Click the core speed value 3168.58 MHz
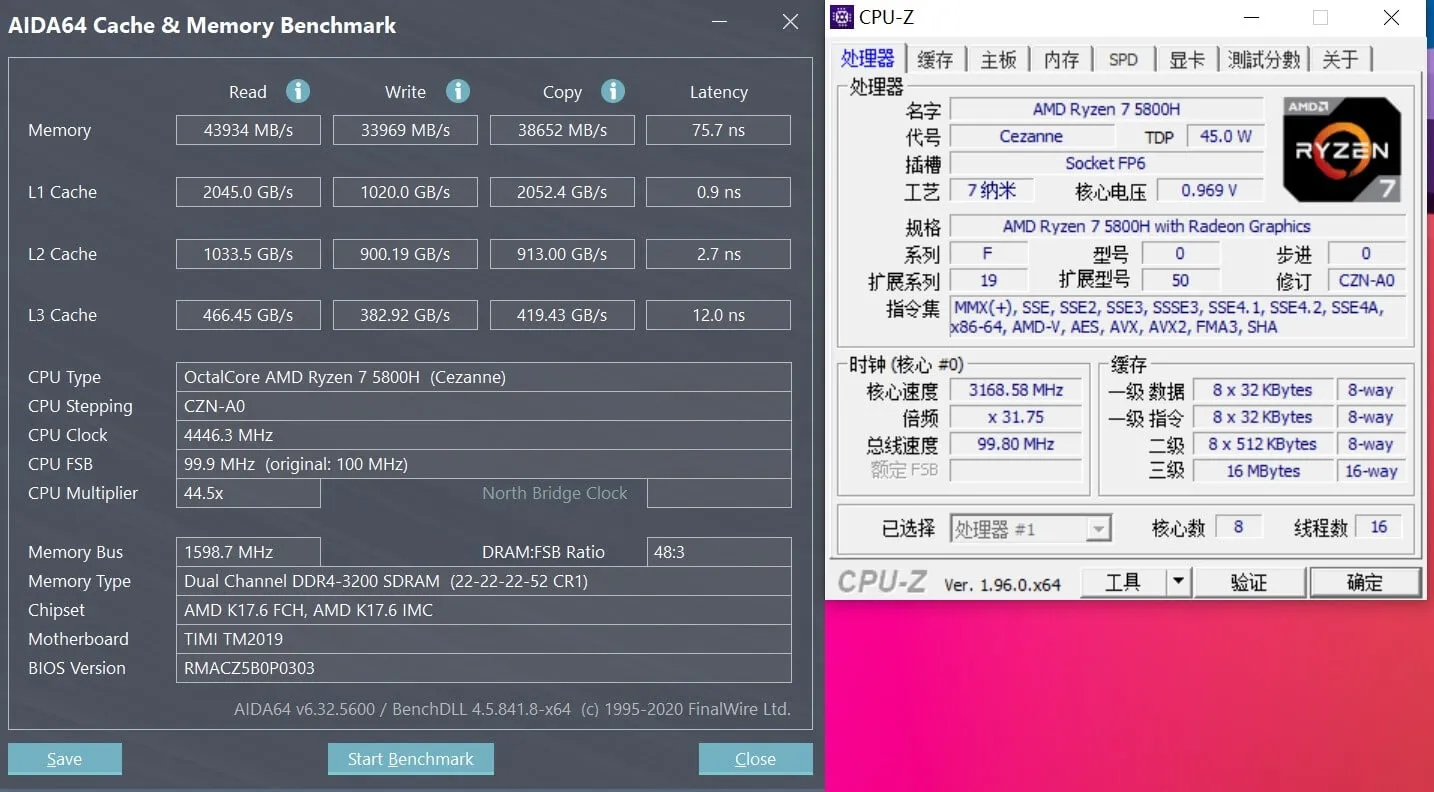Image resolution: width=1434 pixels, height=792 pixels. pos(1016,390)
